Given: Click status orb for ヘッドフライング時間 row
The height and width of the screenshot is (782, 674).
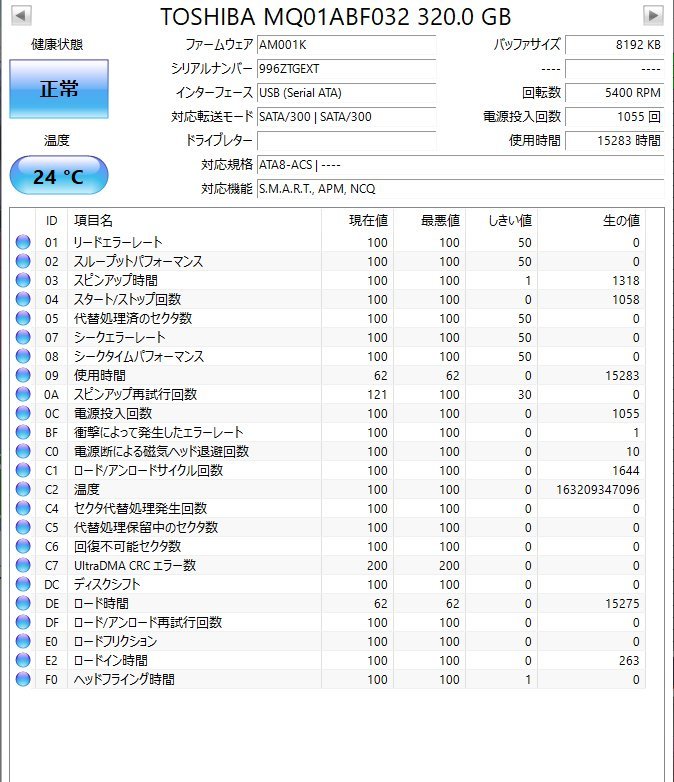Looking at the screenshot, I should pyautogui.click(x=23, y=679).
